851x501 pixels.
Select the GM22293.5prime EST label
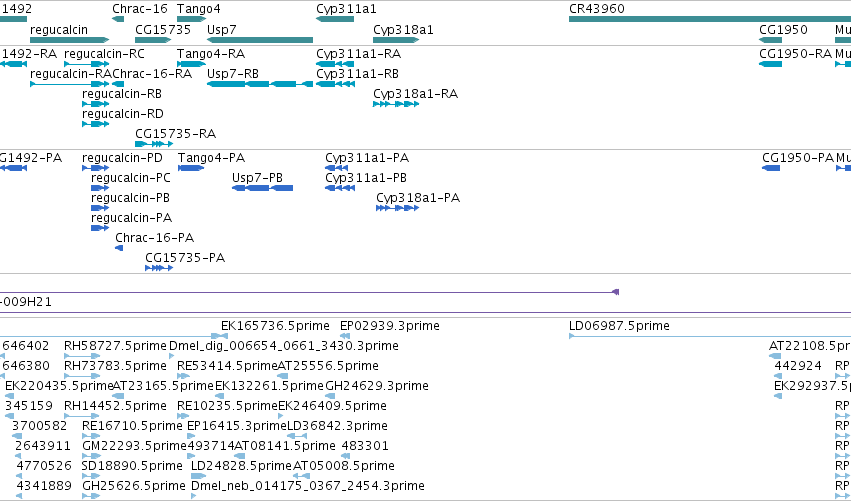click(135, 446)
